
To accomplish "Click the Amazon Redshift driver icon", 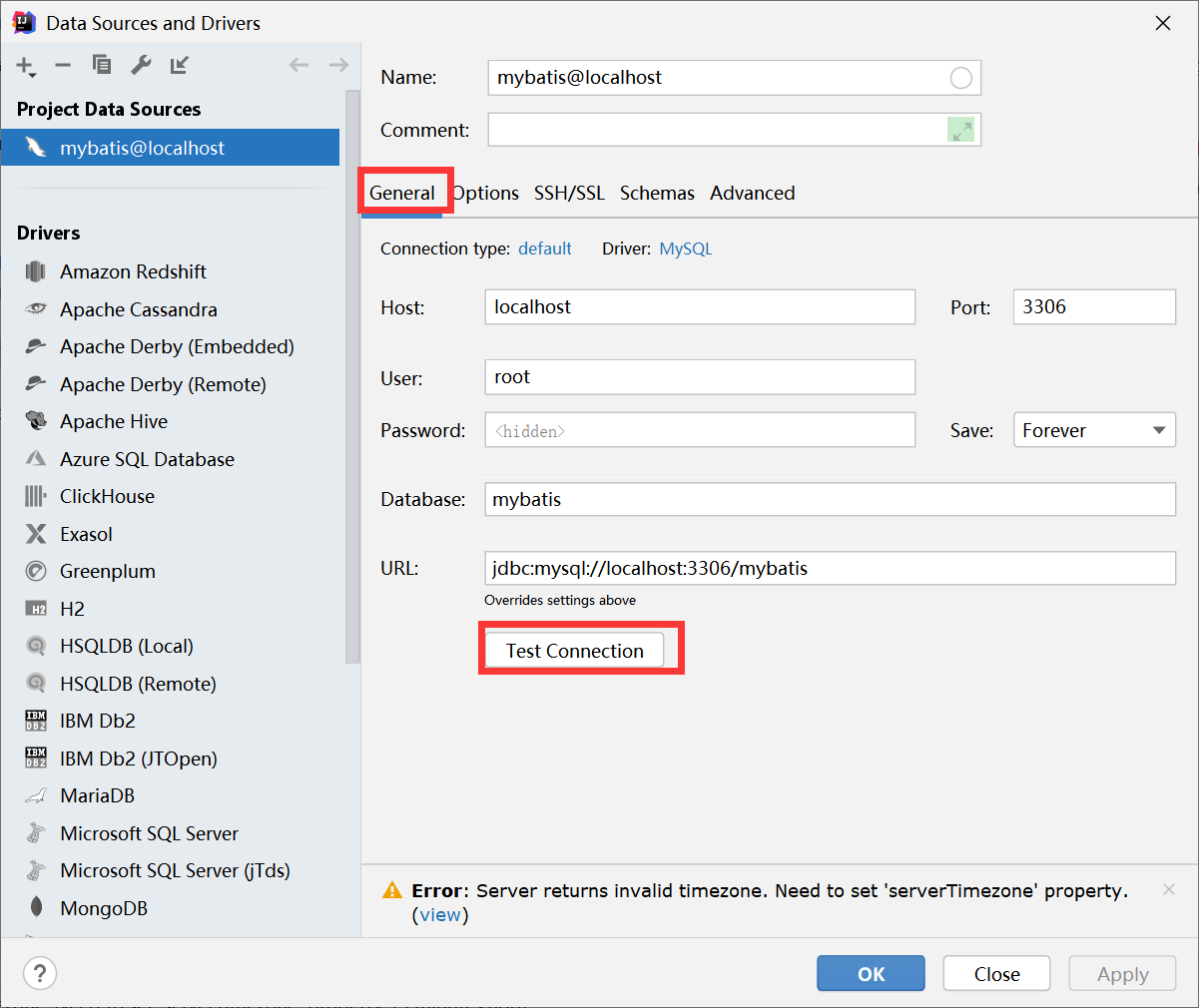I will pos(36,271).
